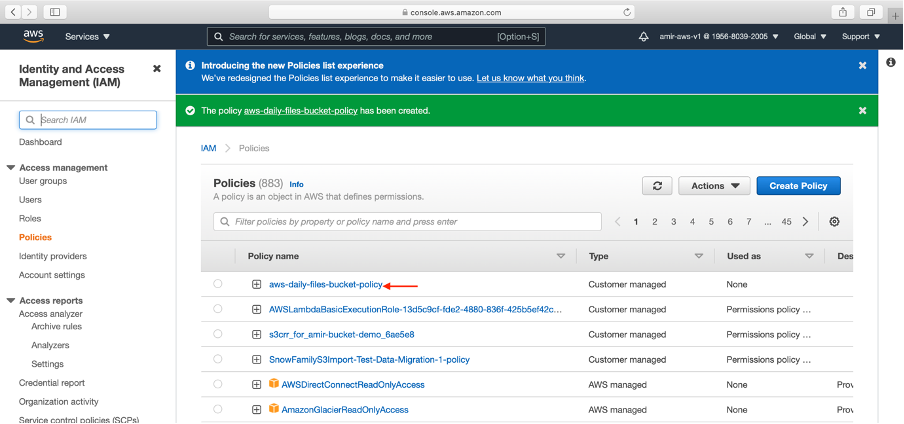Viewport: 904px width, 424px height.
Task: Close the IAM navigation sidebar
Action: tap(157, 69)
